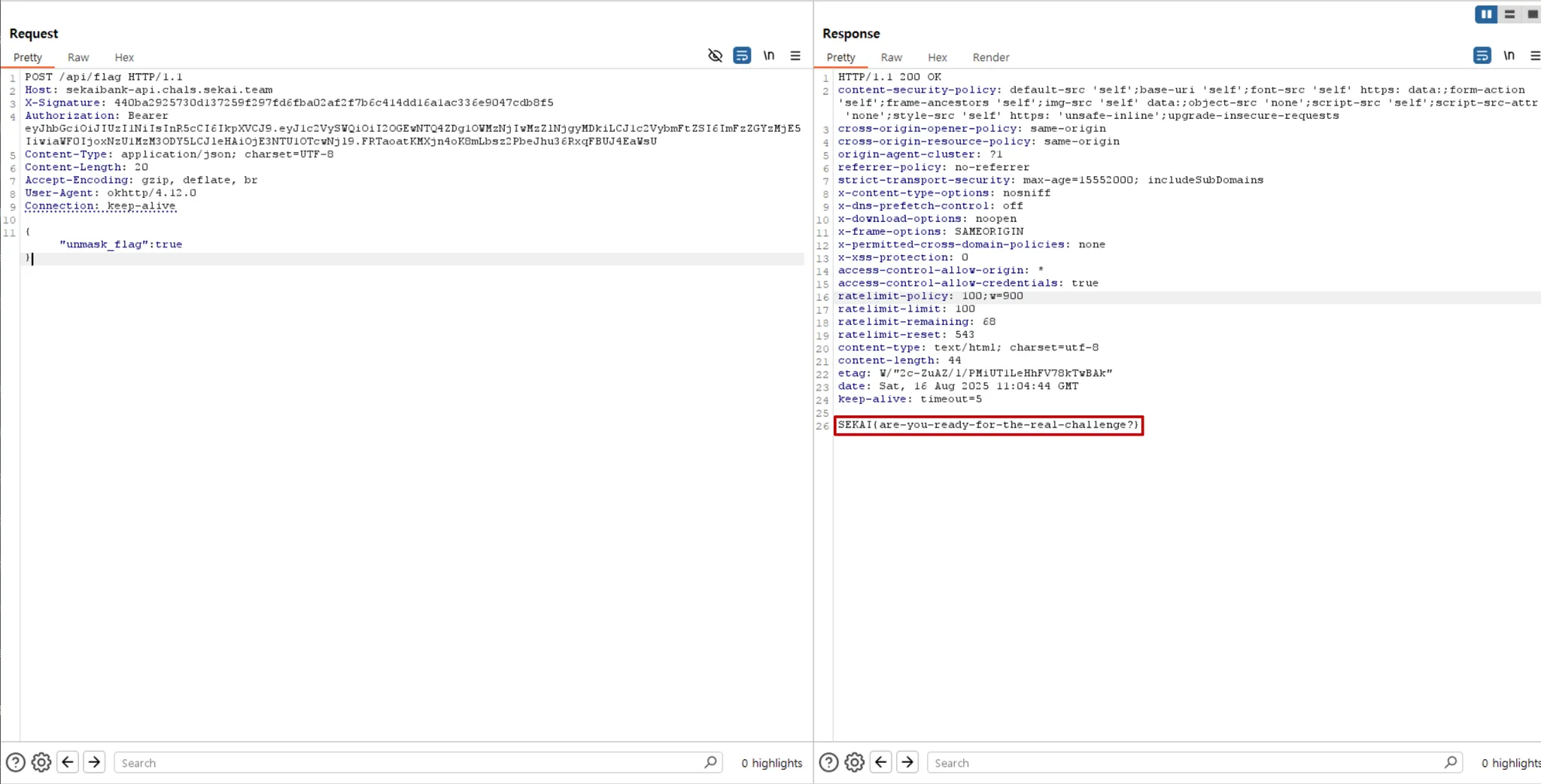Go to previous match in Request search
Image resolution: width=1541 pixels, height=784 pixels.
click(68, 762)
